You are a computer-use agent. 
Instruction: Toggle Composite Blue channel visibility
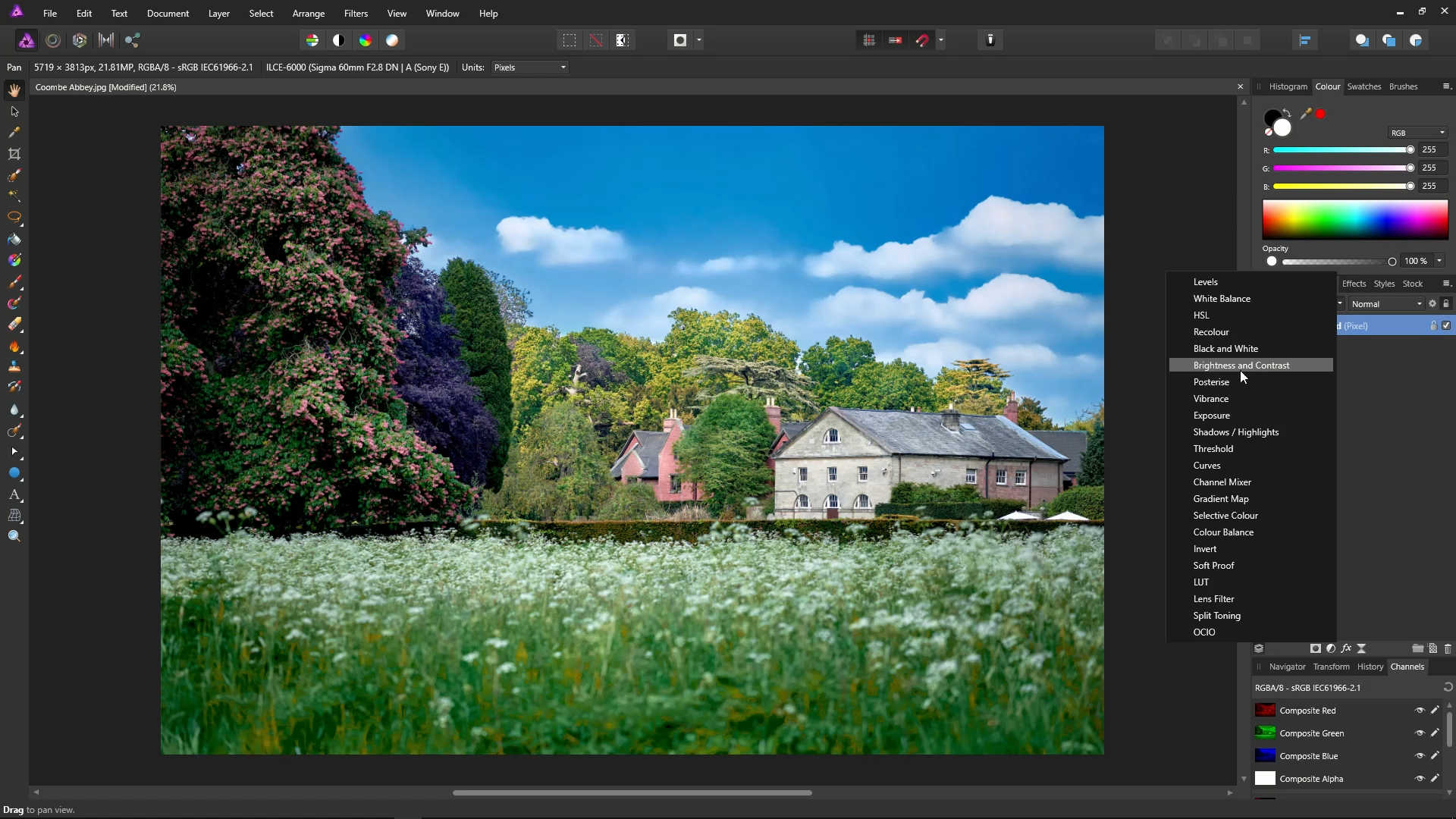coord(1420,756)
